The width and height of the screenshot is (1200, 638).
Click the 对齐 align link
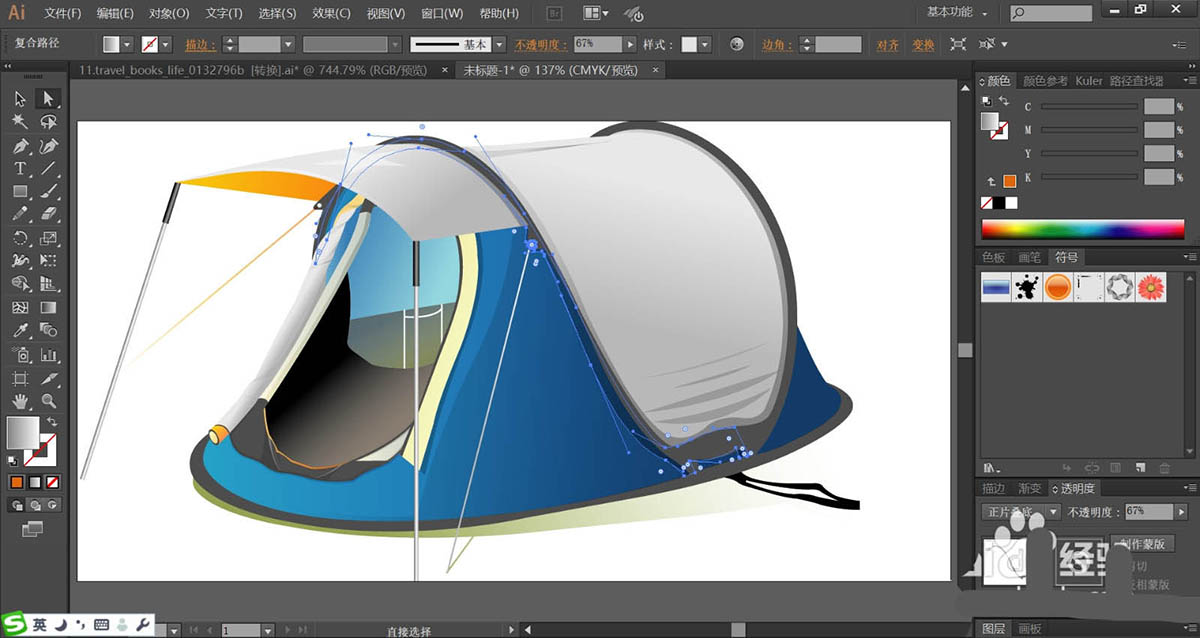coord(887,45)
